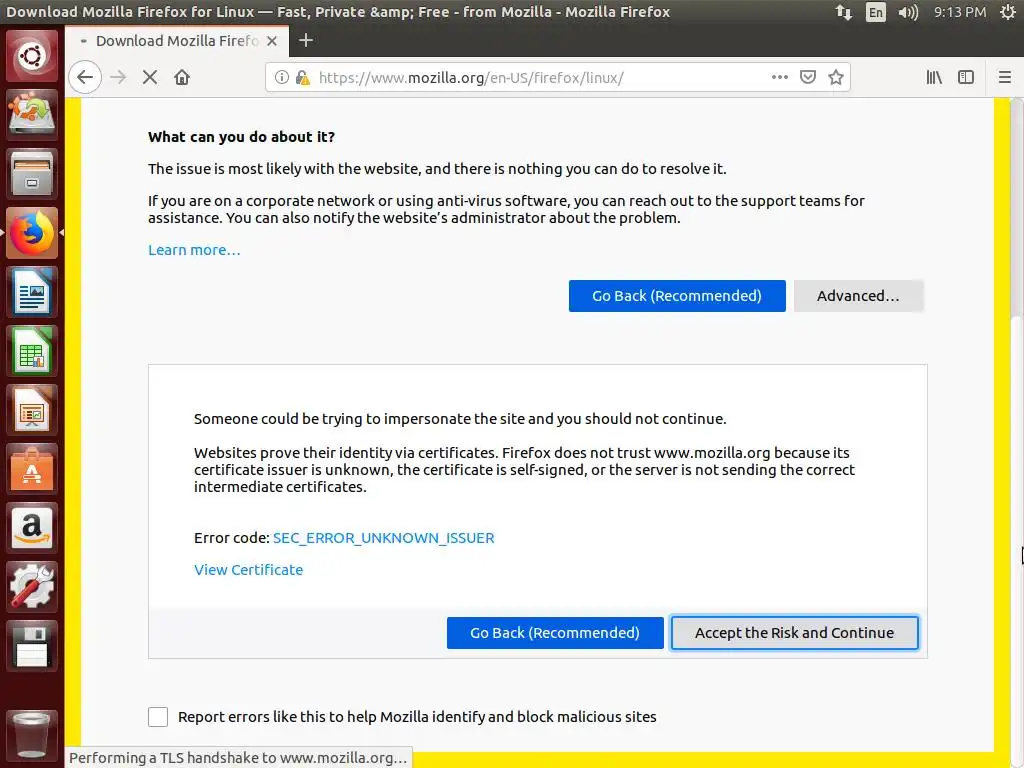This screenshot has width=1024, height=768.
Task: Open the SEC_ERROR_UNKNOWN_ISSUER error code link
Action: point(383,538)
